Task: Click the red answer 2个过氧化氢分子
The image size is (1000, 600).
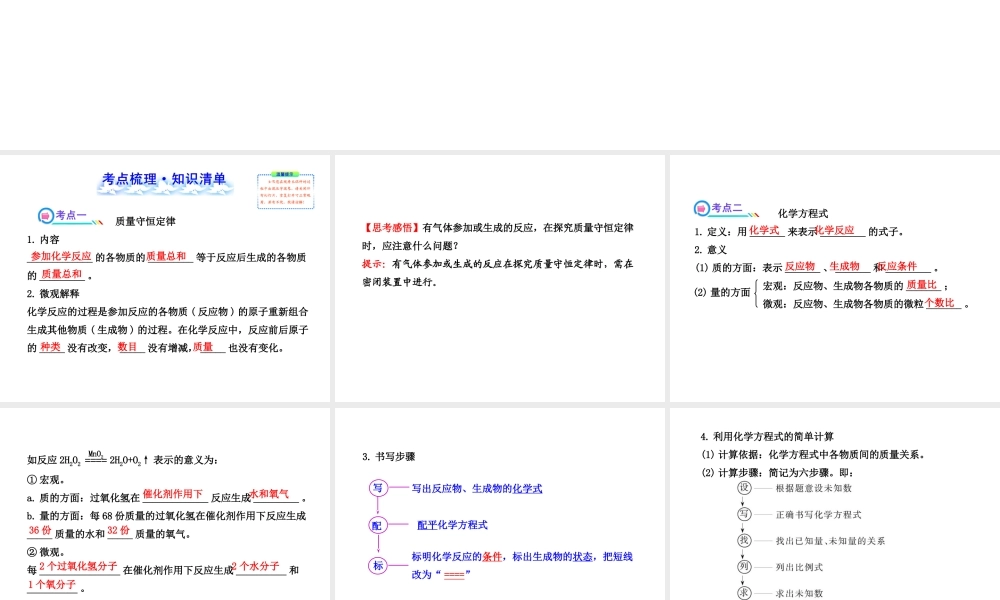Action: pyautogui.click(x=78, y=566)
